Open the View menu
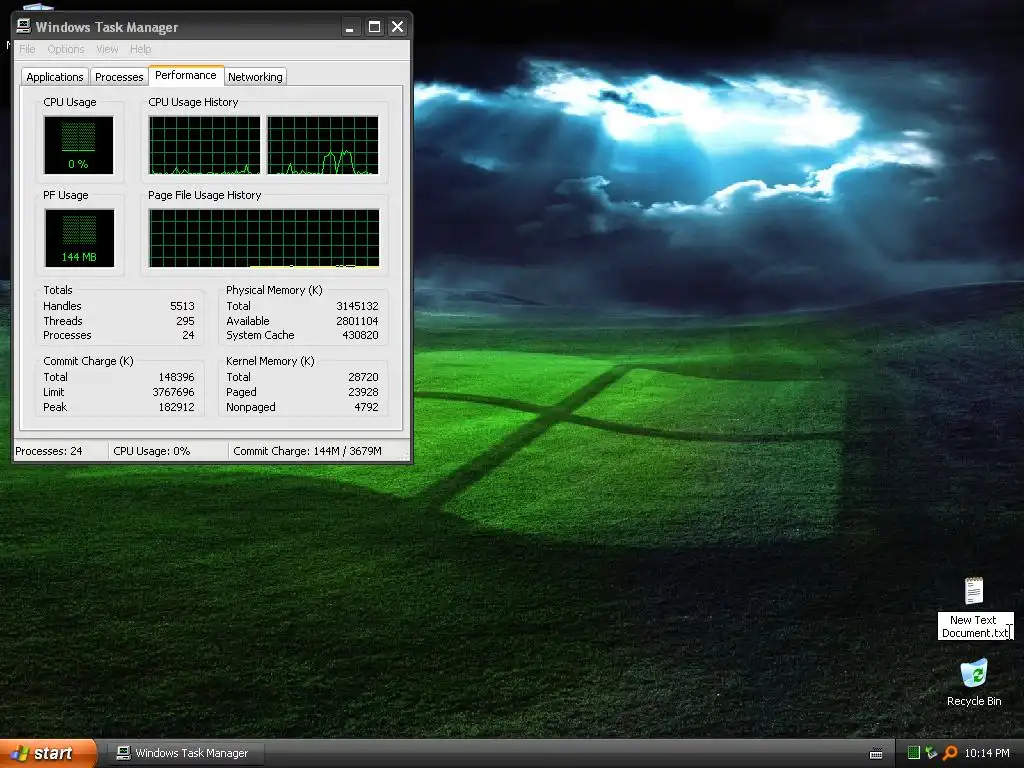This screenshot has width=1024, height=768. (106, 49)
